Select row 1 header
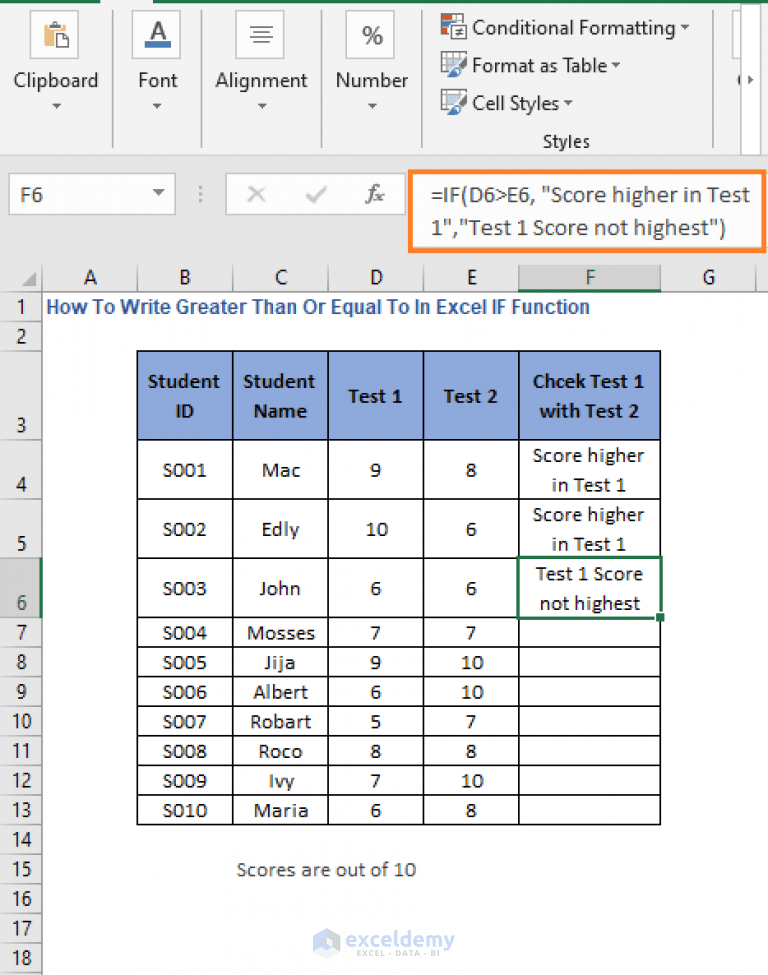 [21, 307]
